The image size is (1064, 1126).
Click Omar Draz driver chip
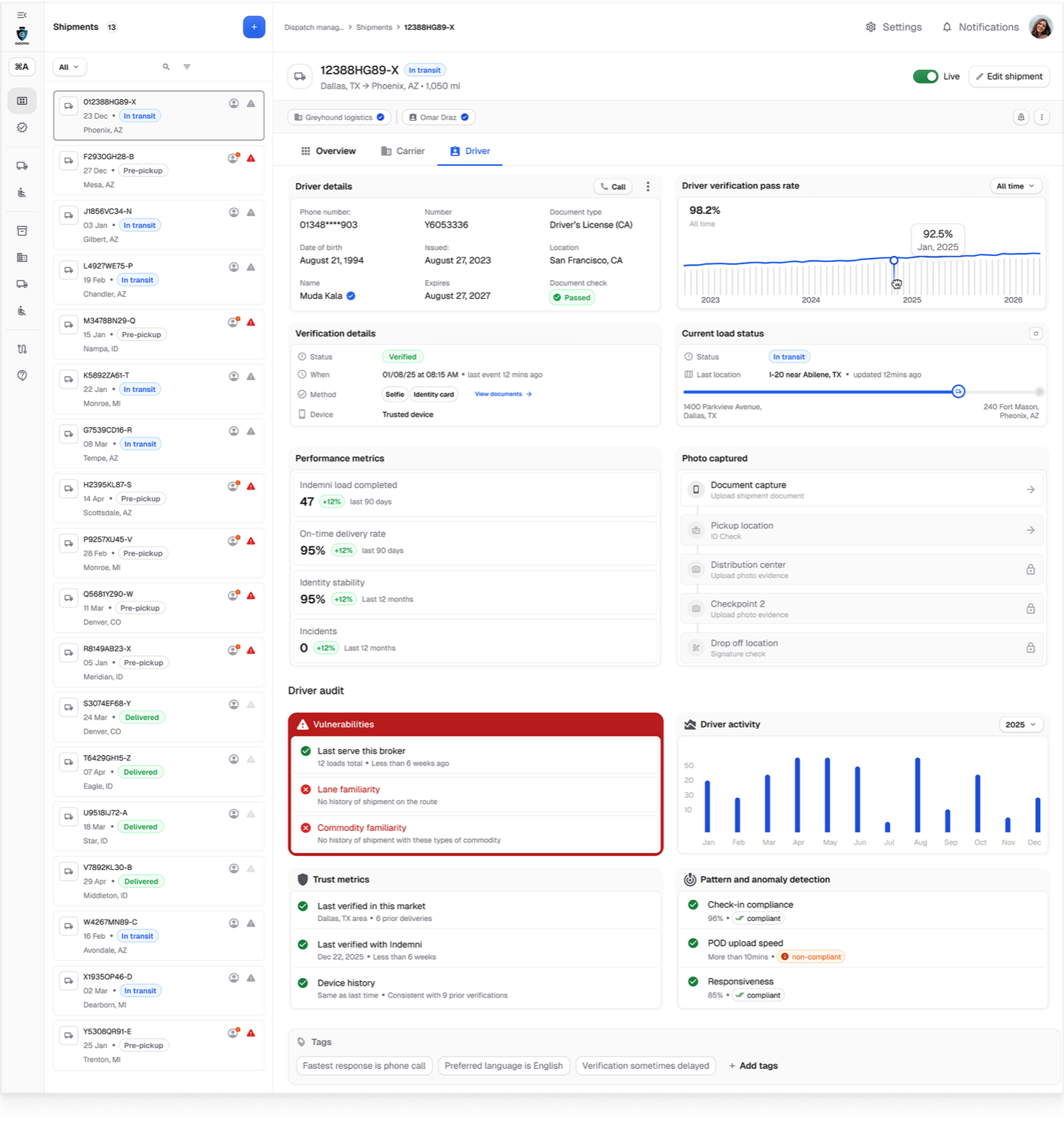coord(439,117)
